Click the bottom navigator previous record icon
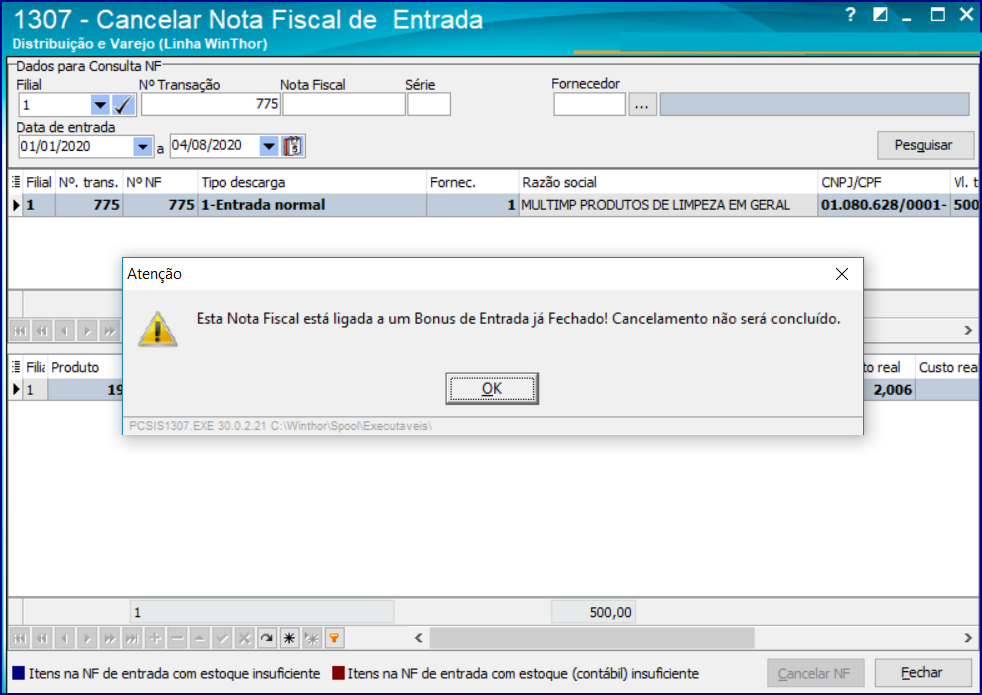 click(65, 639)
